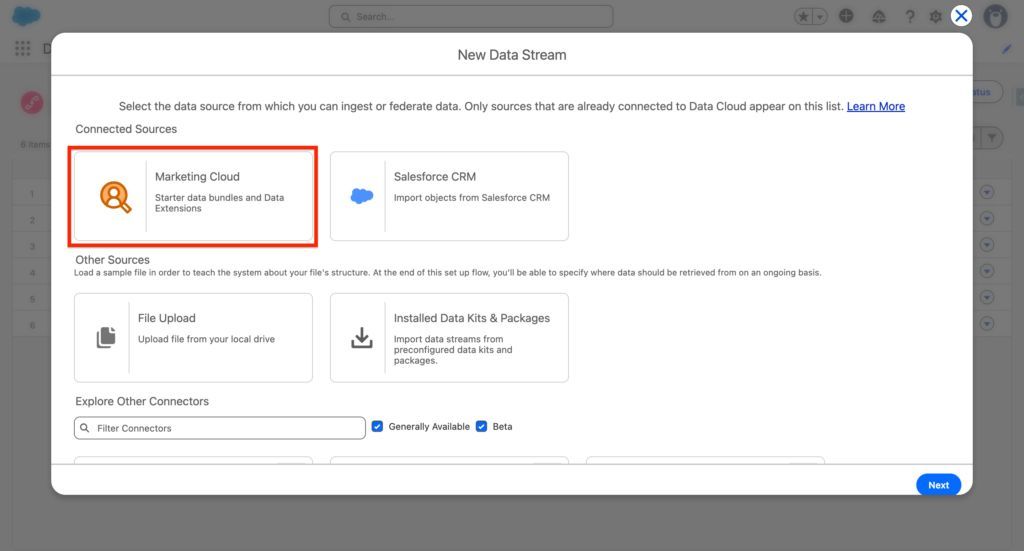1024x551 pixels.
Task: Uncheck the Beta checkbox
Action: coord(481,426)
